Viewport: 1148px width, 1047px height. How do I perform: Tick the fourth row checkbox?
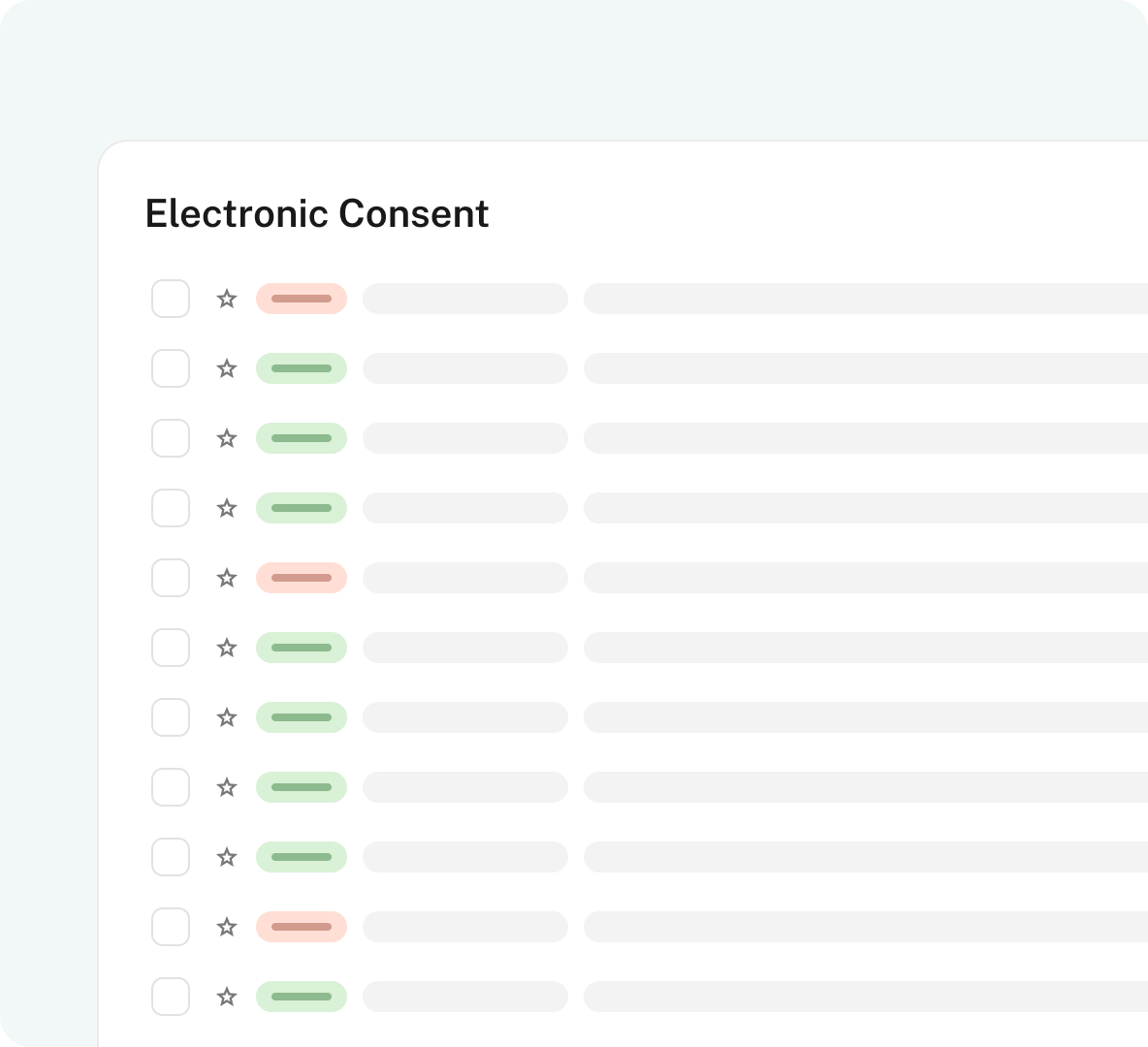(171, 508)
